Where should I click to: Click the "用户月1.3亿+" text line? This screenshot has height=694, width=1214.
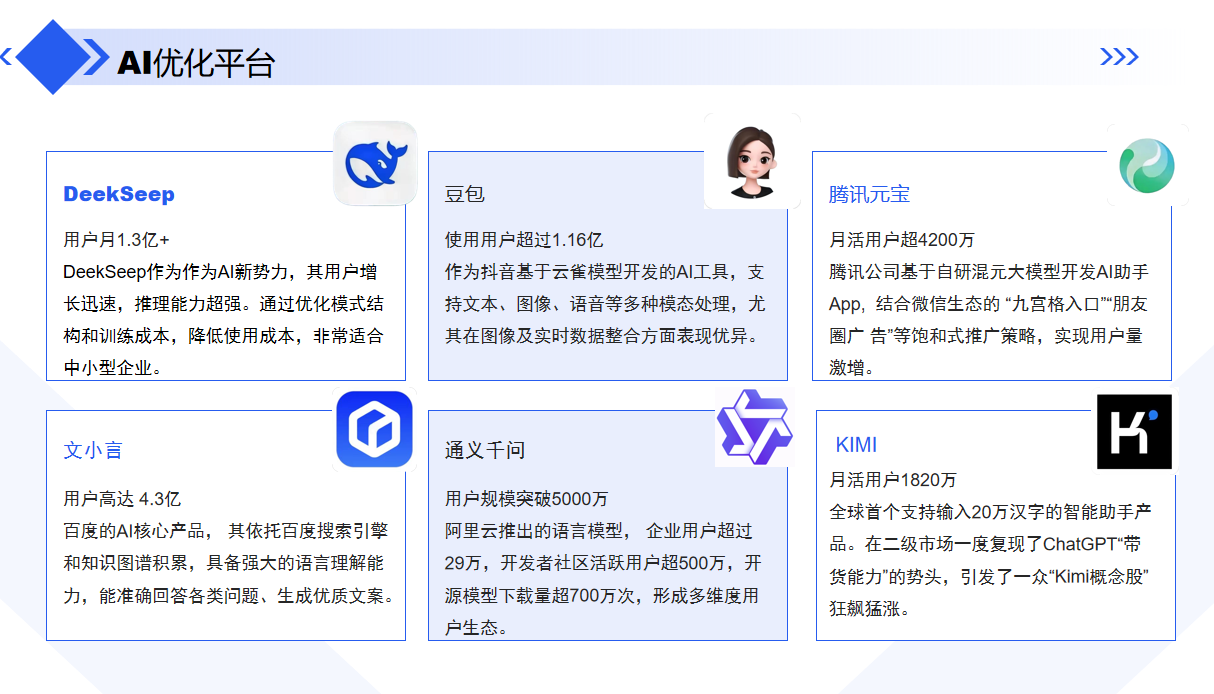point(116,240)
